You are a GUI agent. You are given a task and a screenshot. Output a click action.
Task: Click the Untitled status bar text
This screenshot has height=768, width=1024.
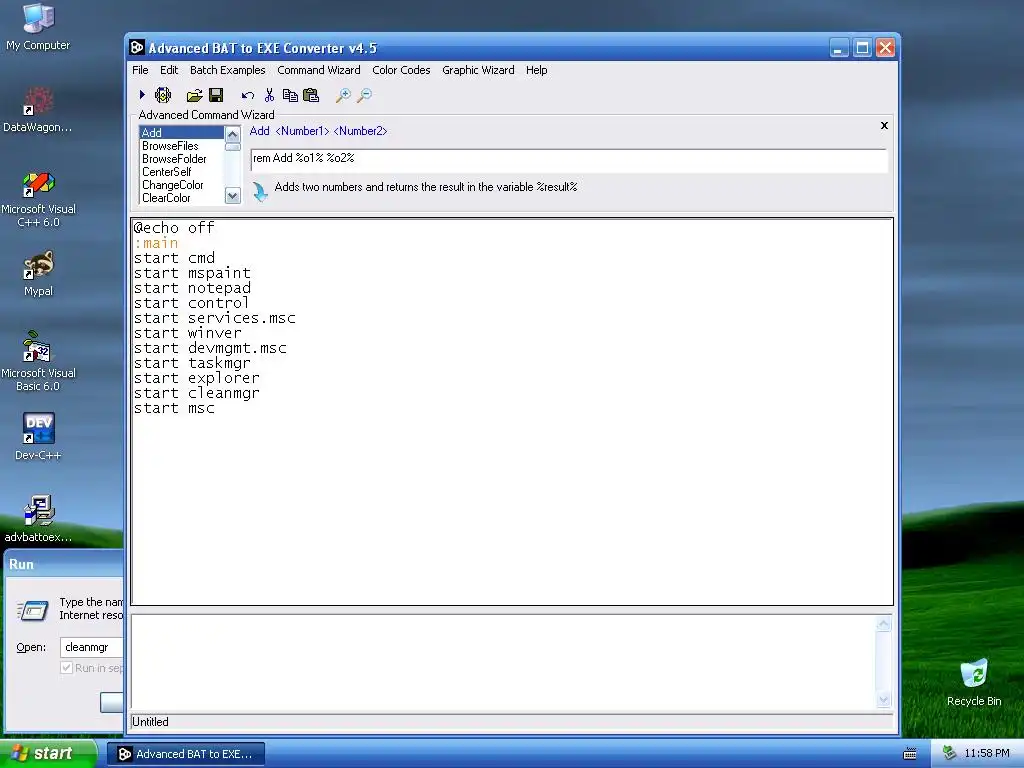pos(150,722)
